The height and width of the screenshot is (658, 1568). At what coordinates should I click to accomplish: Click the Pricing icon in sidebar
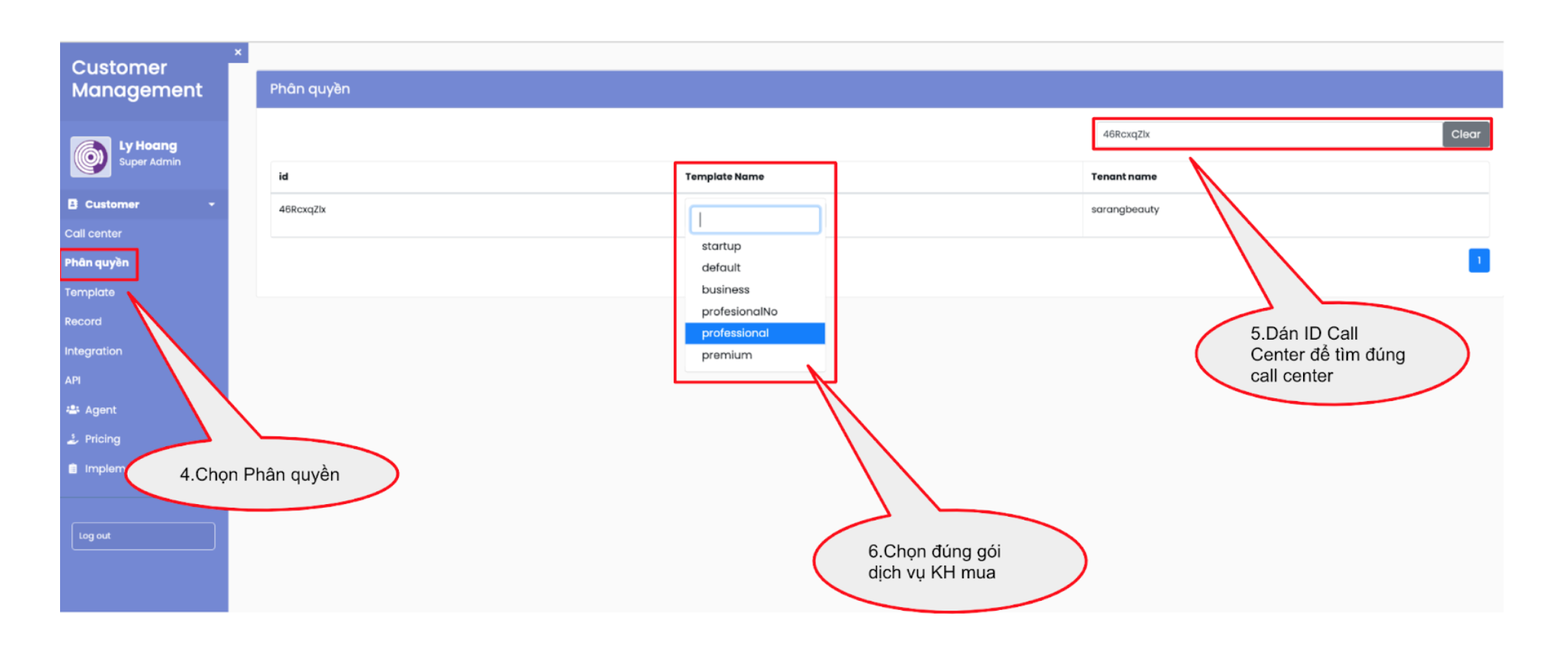tap(73, 439)
